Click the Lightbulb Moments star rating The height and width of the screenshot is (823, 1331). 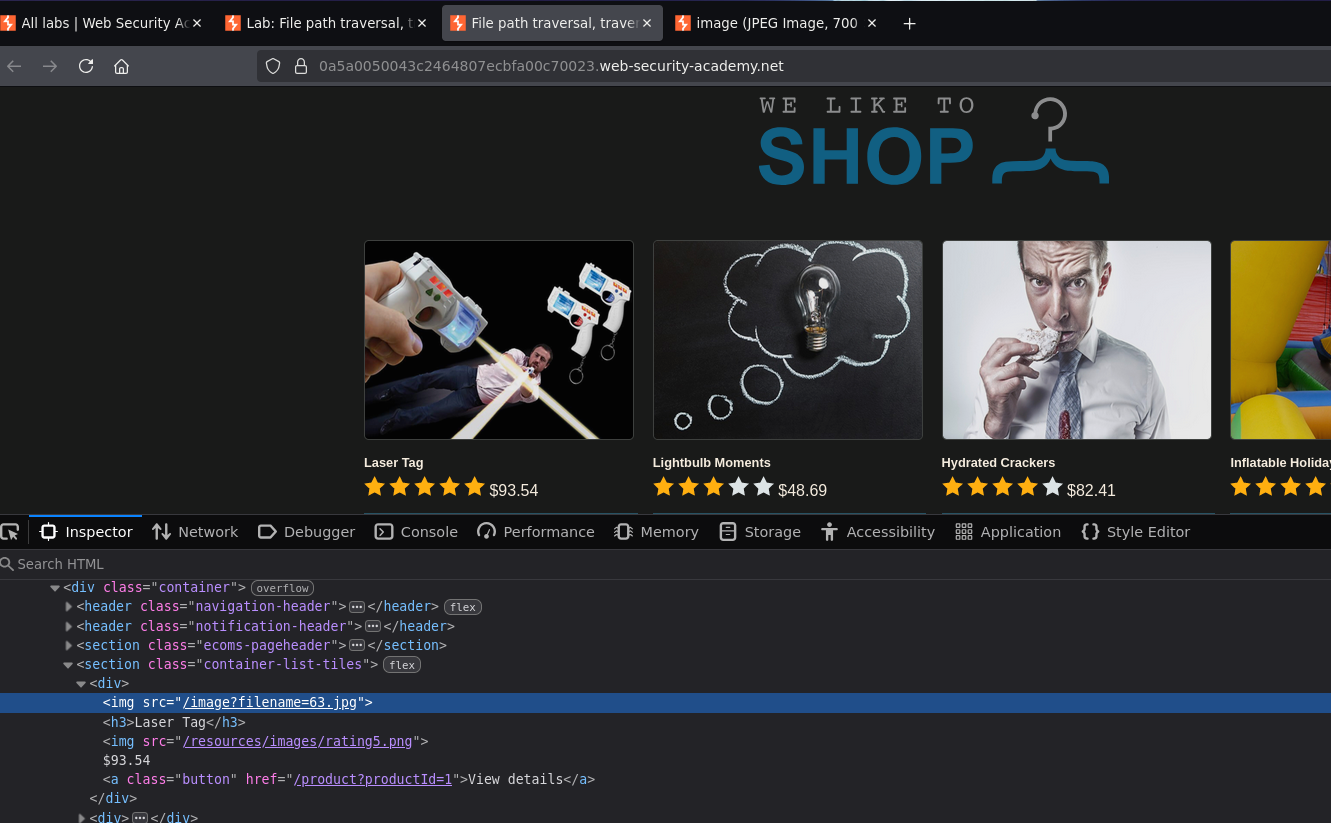[713, 487]
